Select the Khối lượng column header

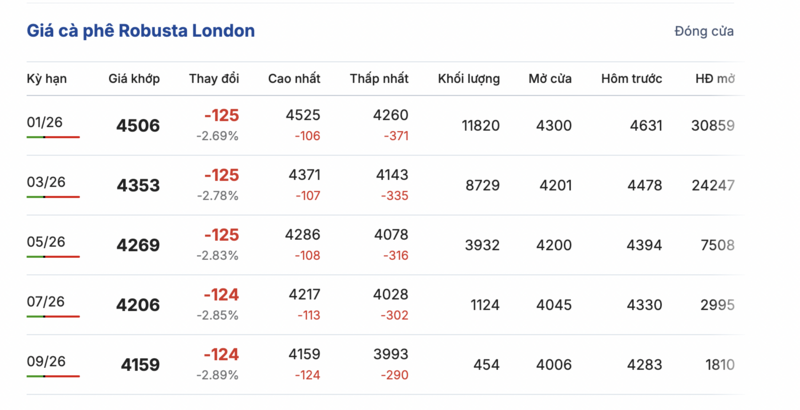click(469, 79)
